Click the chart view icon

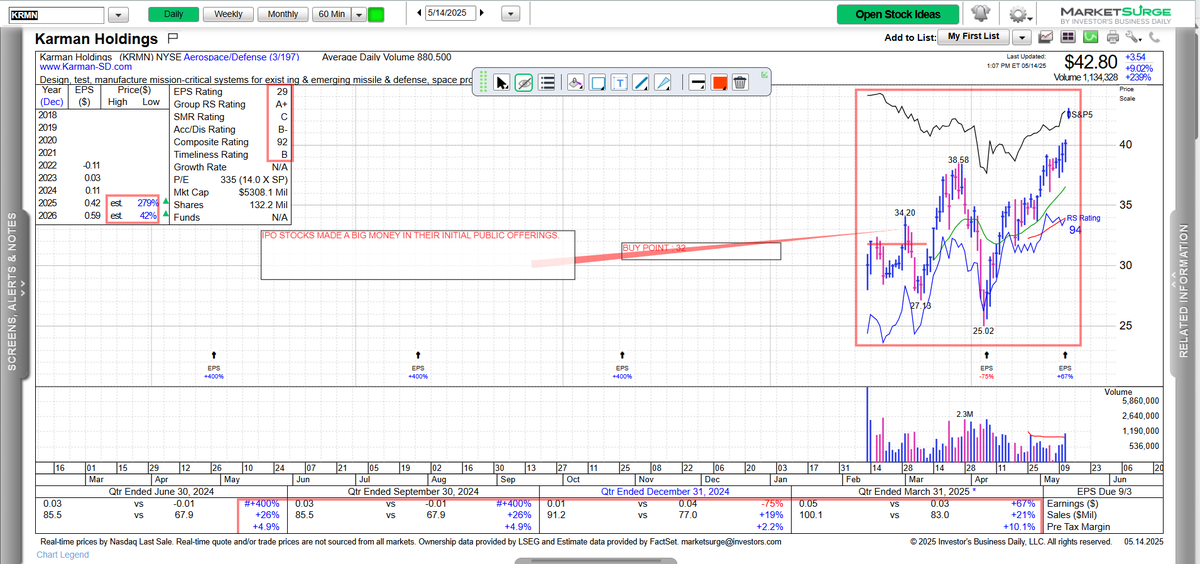[x=1046, y=37]
